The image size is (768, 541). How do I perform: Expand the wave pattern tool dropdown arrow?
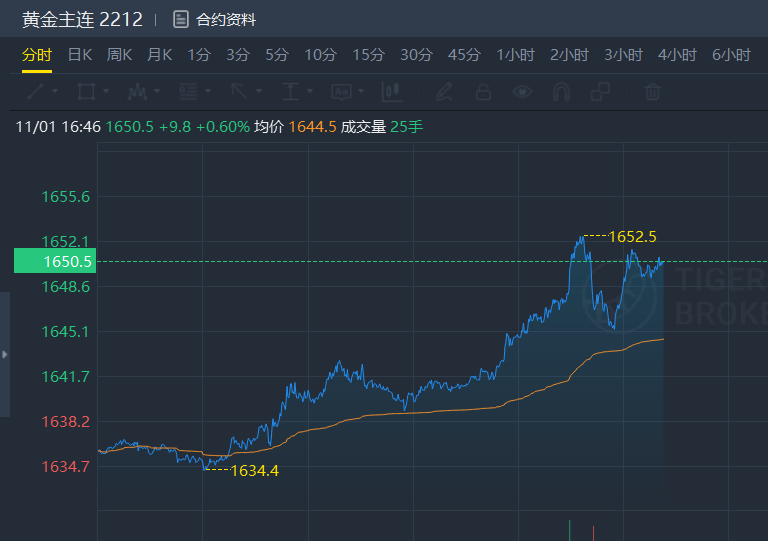tap(157, 91)
